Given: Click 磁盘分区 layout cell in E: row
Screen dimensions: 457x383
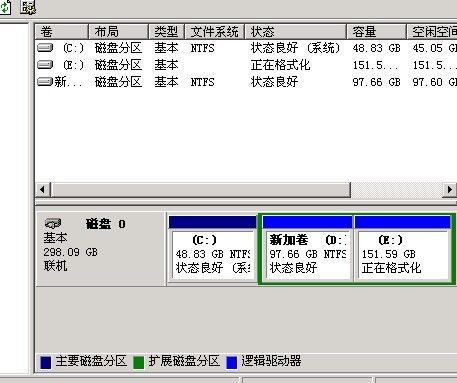Looking at the screenshot, I should click(x=118, y=65).
